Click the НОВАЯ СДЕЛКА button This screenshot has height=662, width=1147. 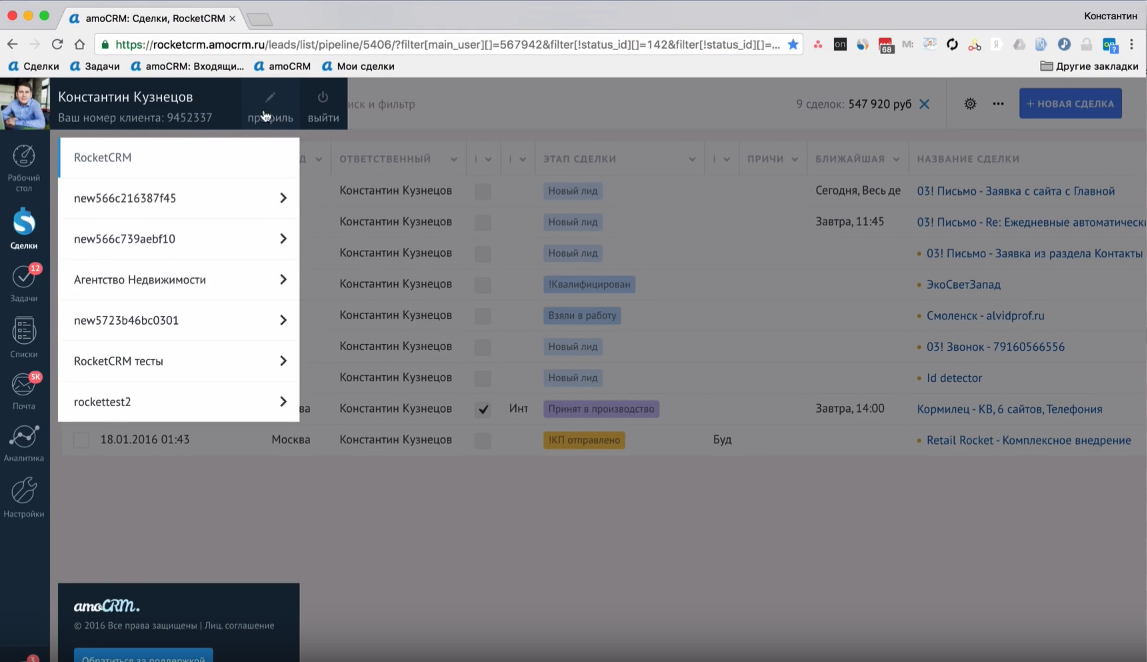1070,104
